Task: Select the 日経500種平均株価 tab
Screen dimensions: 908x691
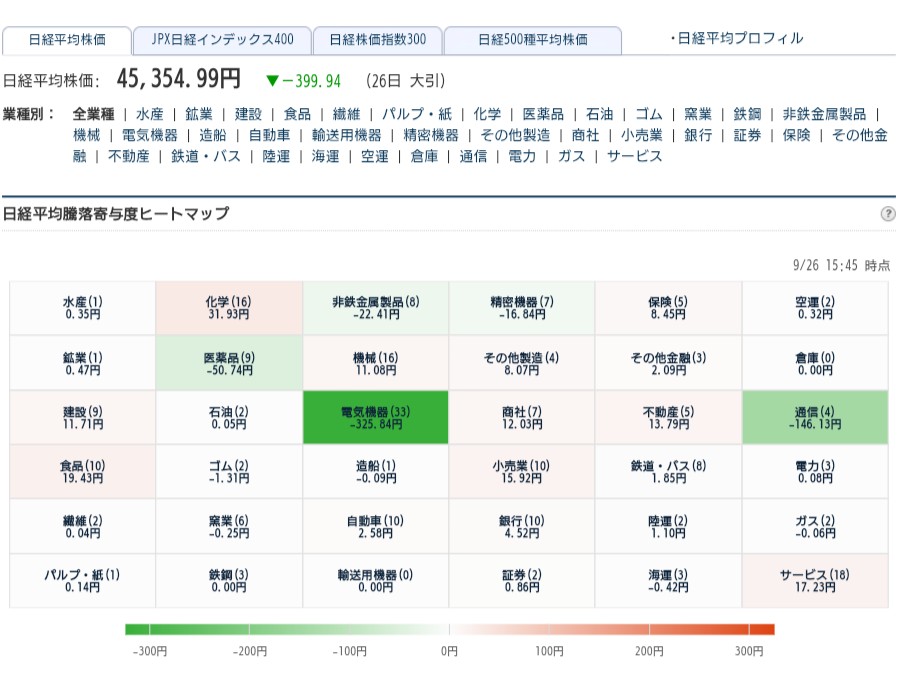Action: click(x=532, y=40)
